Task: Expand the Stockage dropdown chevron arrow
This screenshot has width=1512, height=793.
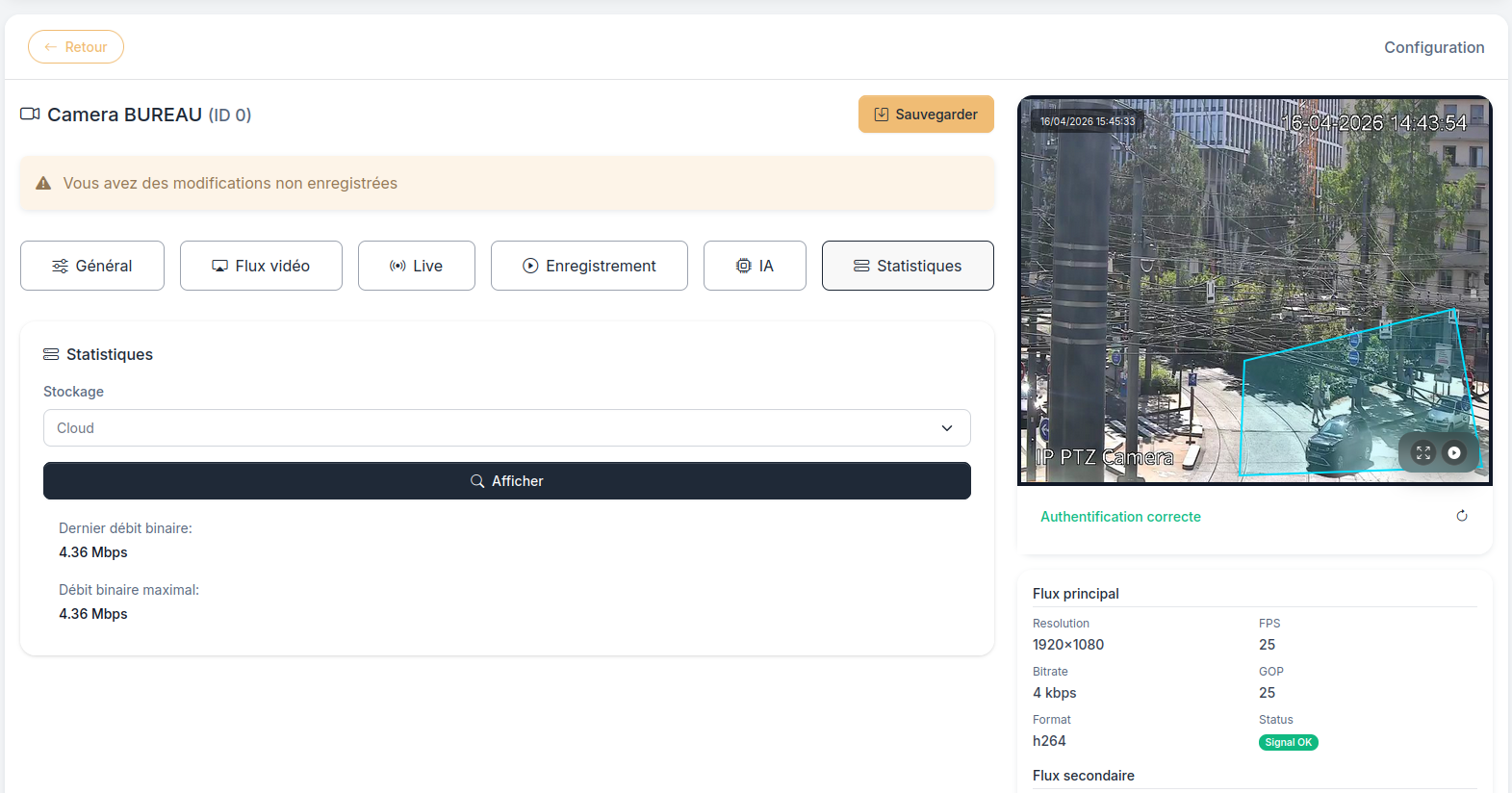Action: [x=947, y=428]
